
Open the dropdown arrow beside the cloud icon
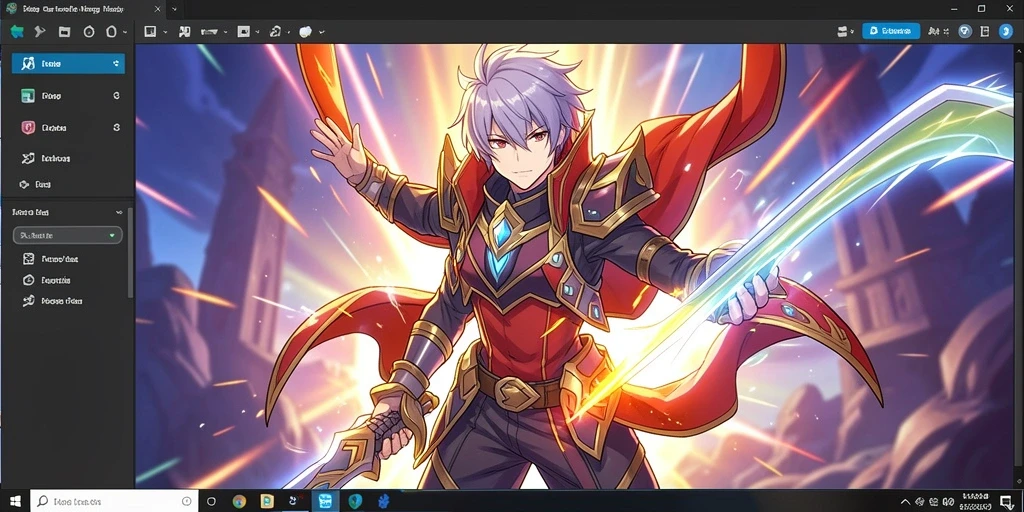322,31
